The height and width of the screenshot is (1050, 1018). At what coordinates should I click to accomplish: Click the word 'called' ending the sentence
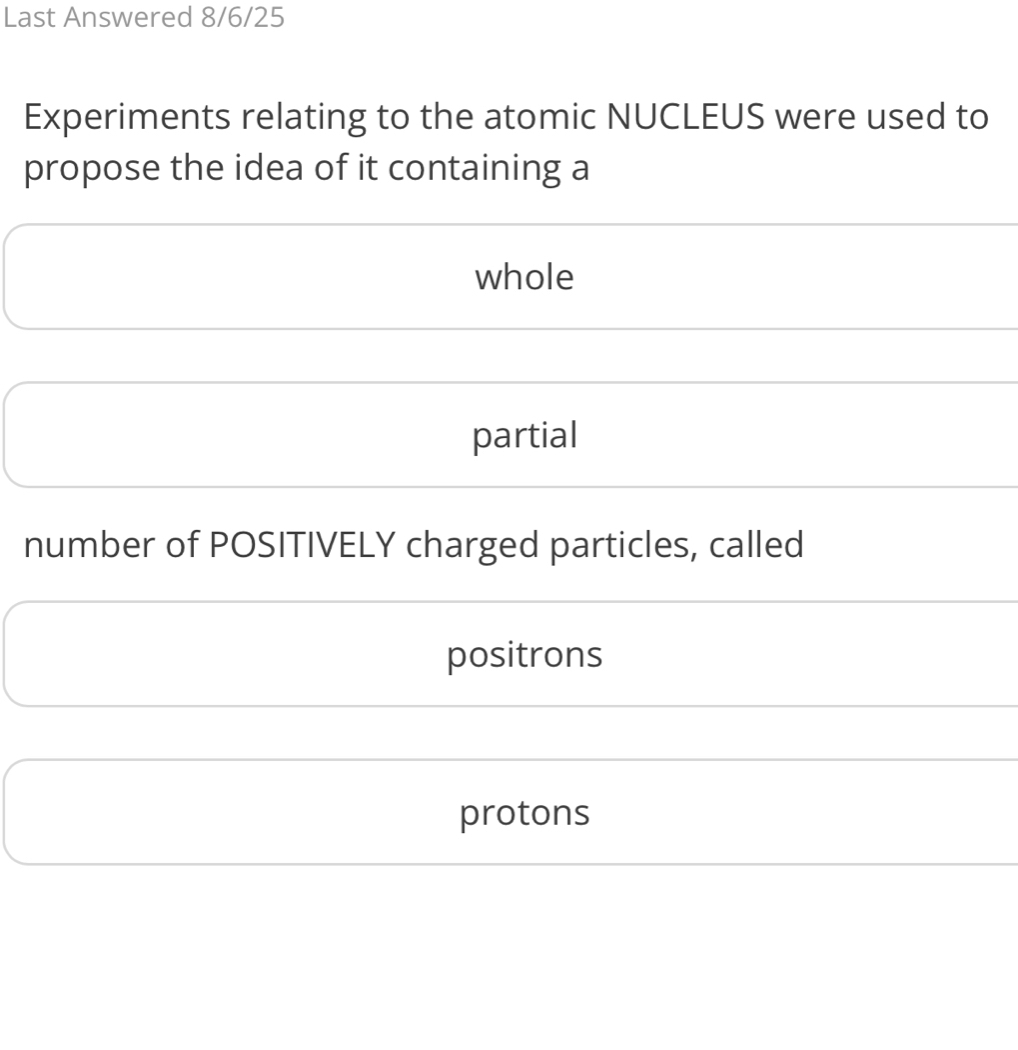(756, 544)
